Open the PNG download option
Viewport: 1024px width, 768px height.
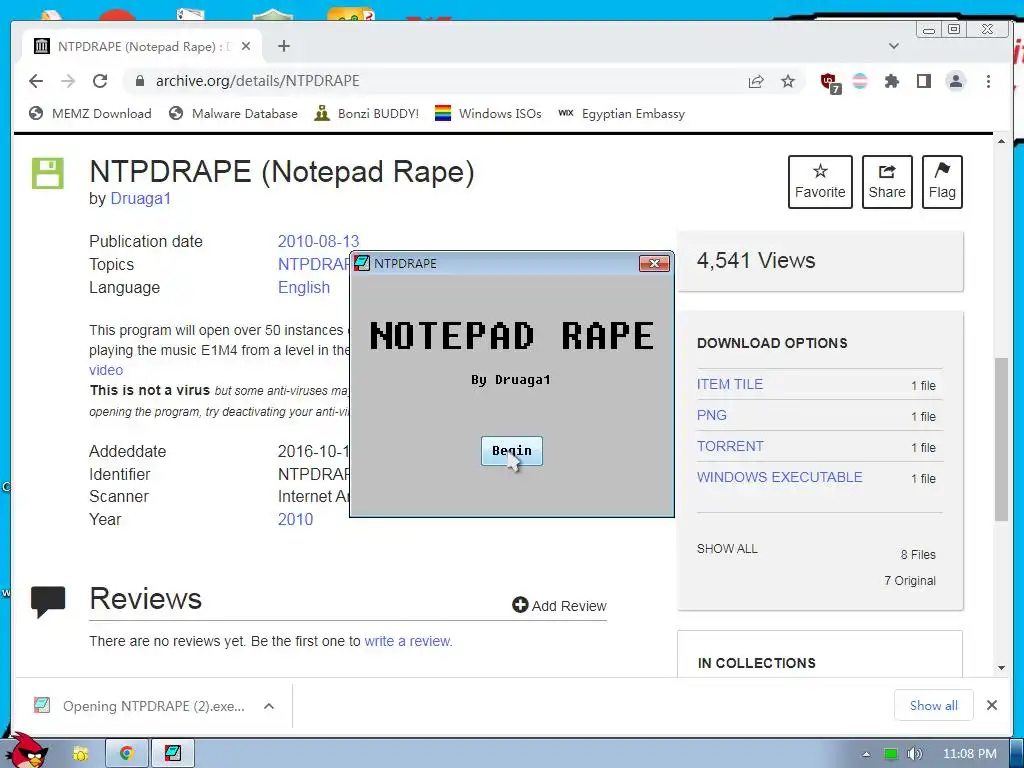(x=712, y=415)
